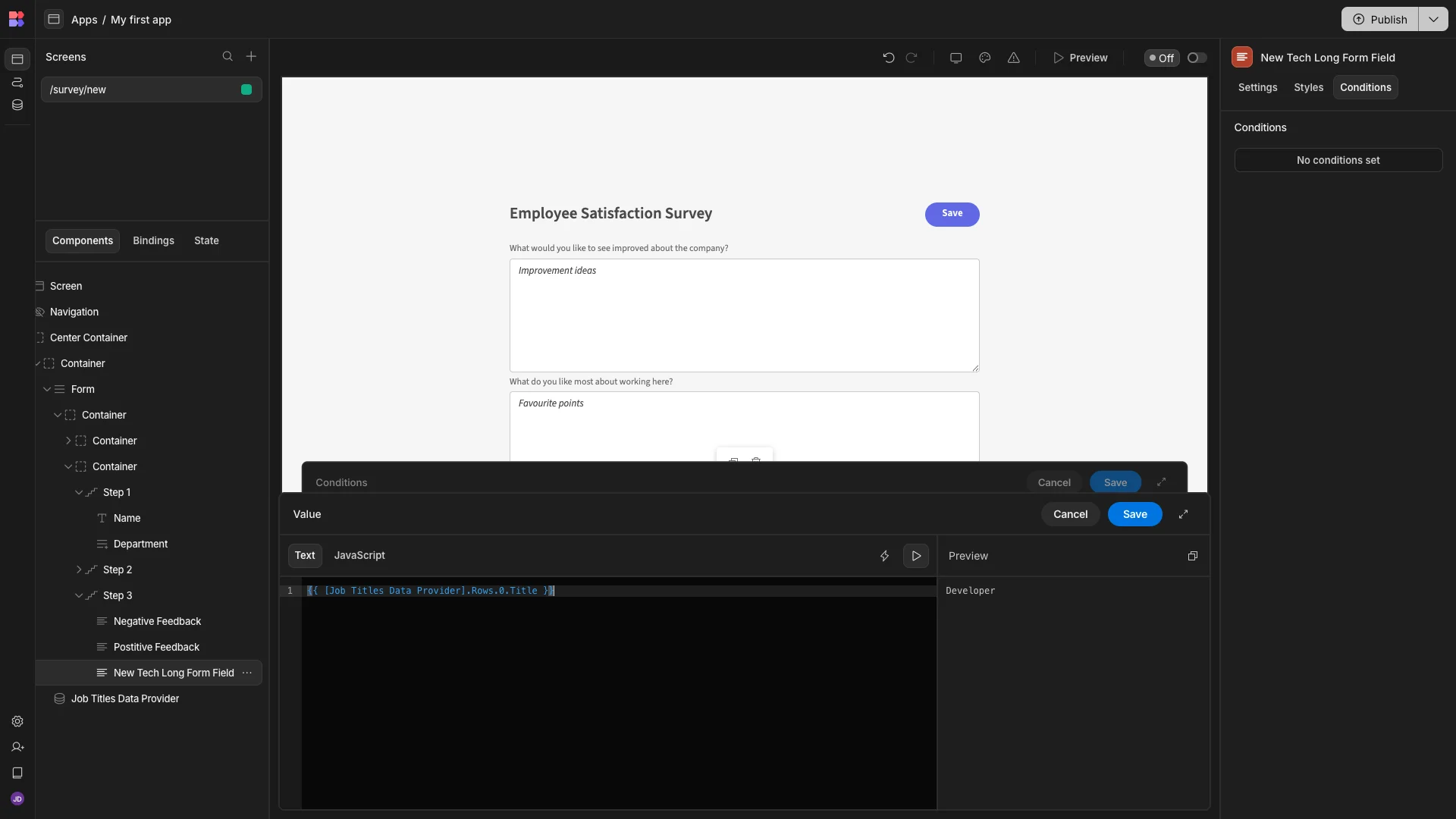Expand the Value editor to fullscreen

pos(1183,514)
